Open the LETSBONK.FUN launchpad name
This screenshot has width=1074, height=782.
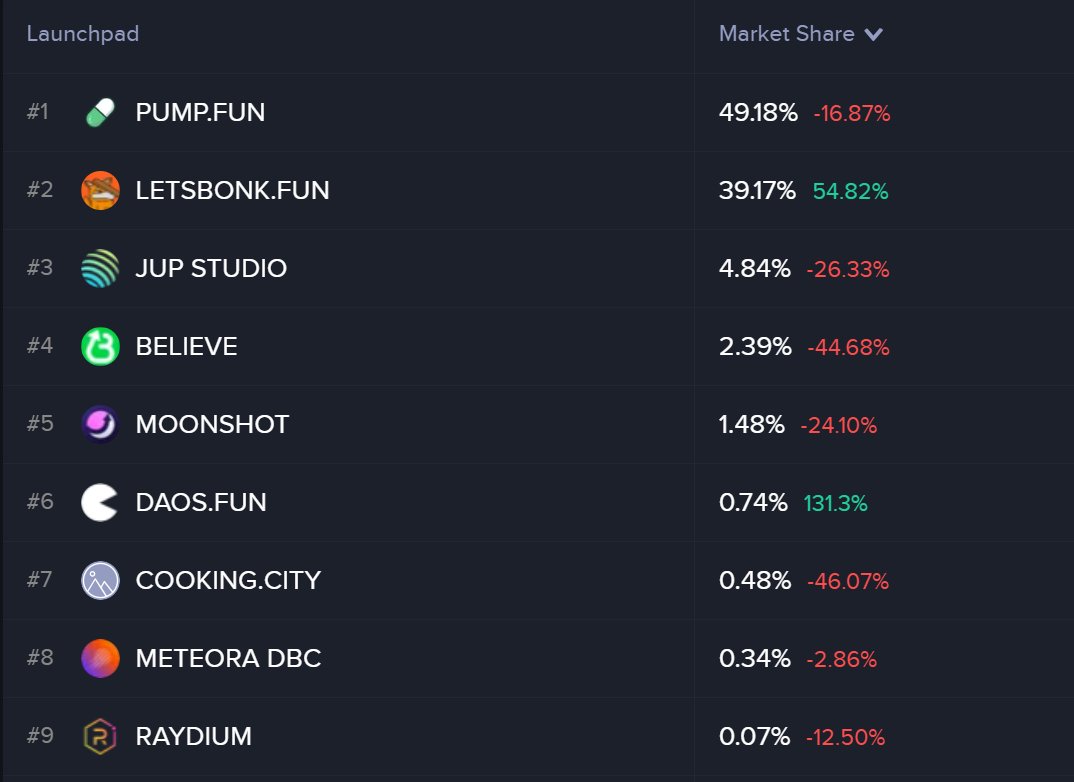click(x=232, y=190)
